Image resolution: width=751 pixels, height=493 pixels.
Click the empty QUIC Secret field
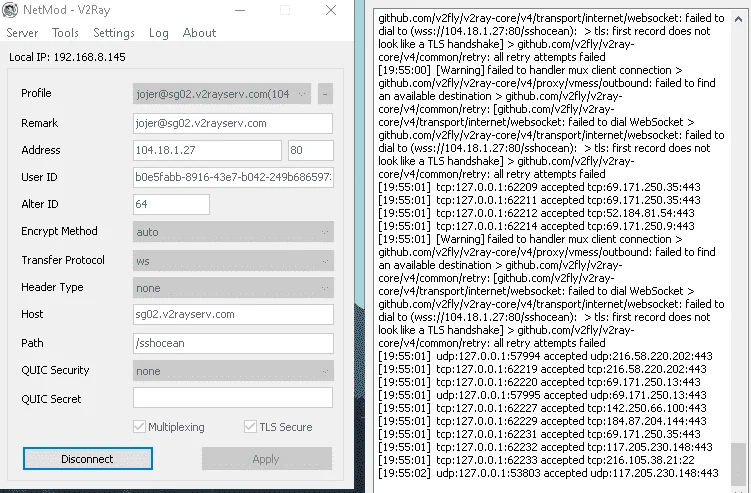click(x=233, y=398)
